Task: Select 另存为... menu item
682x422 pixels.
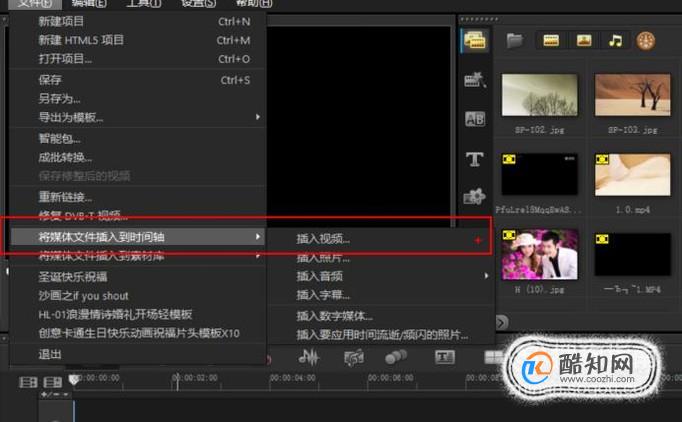Action: tap(138, 99)
